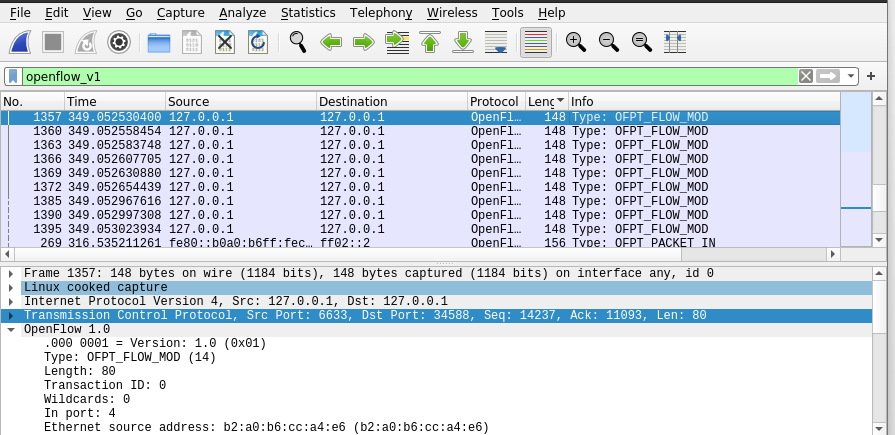Clear the display filter text
Viewport: 895px width, 435px height.
tap(806, 76)
